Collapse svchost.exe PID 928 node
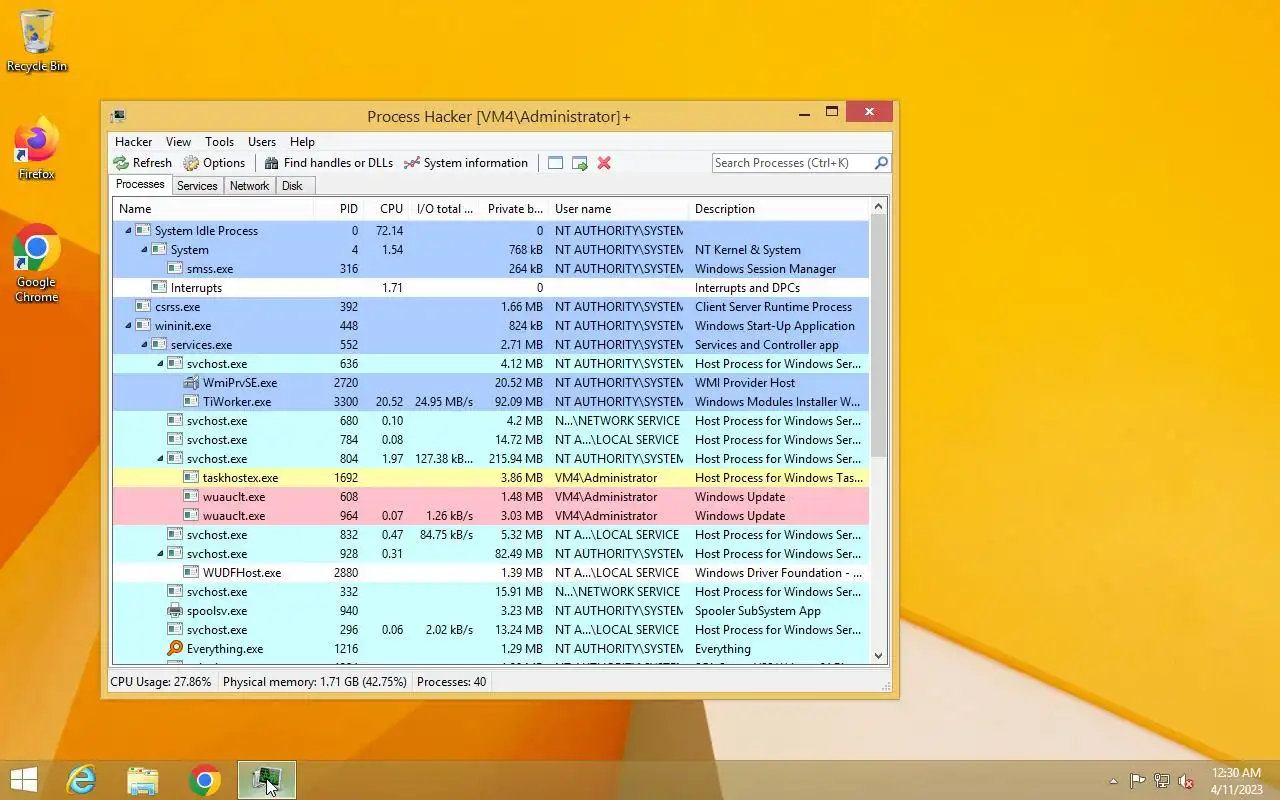The height and width of the screenshot is (800, 1280). point(160,554)
